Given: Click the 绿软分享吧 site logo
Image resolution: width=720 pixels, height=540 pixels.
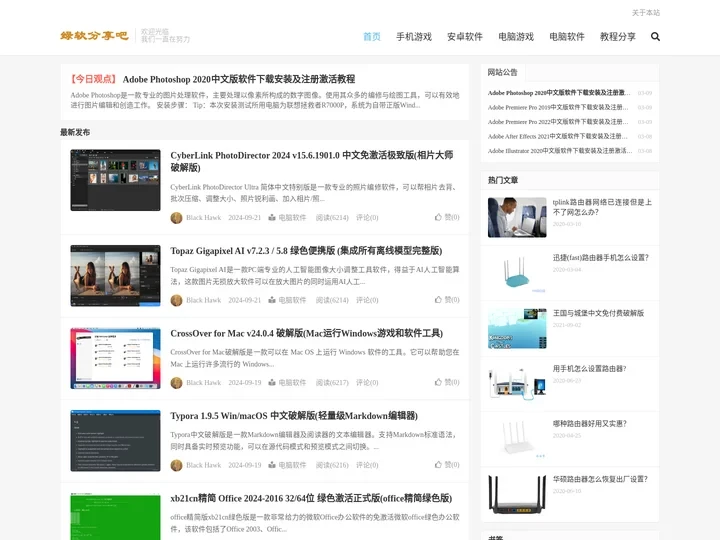Looking at the screenshot, I should tap(95, 36).
